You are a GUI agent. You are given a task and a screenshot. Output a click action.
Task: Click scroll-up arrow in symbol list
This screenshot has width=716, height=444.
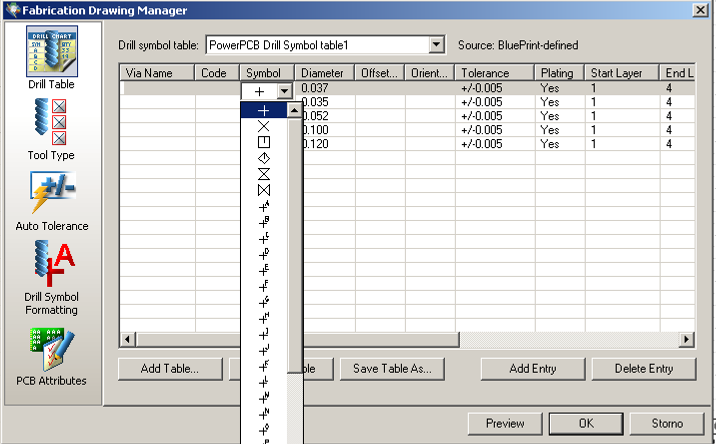[295, 110]
